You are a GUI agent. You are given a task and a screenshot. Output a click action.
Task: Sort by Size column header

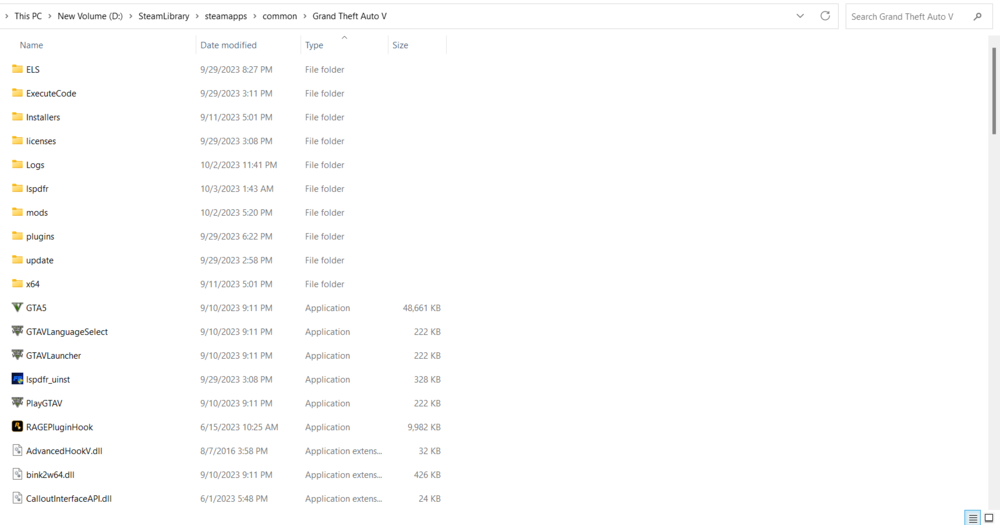pos(400,45)
